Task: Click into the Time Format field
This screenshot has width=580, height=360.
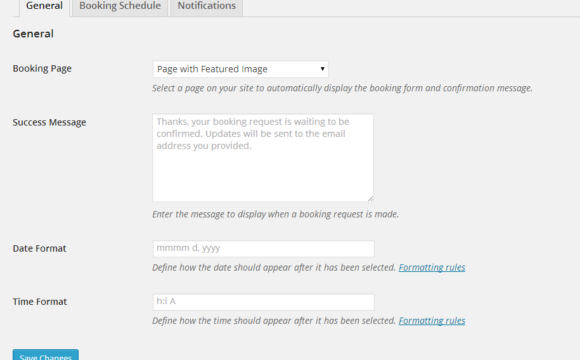Action: [x=263, y=302]
